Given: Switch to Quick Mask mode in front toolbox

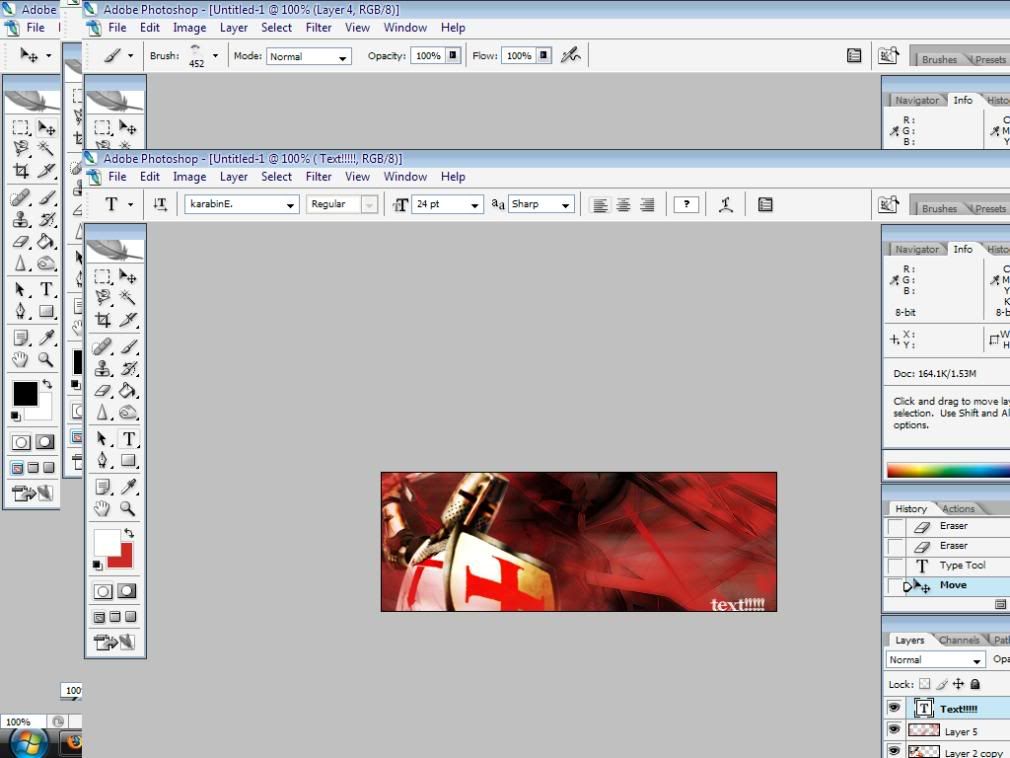Looking at the screenshot, I should click(127, 591).
